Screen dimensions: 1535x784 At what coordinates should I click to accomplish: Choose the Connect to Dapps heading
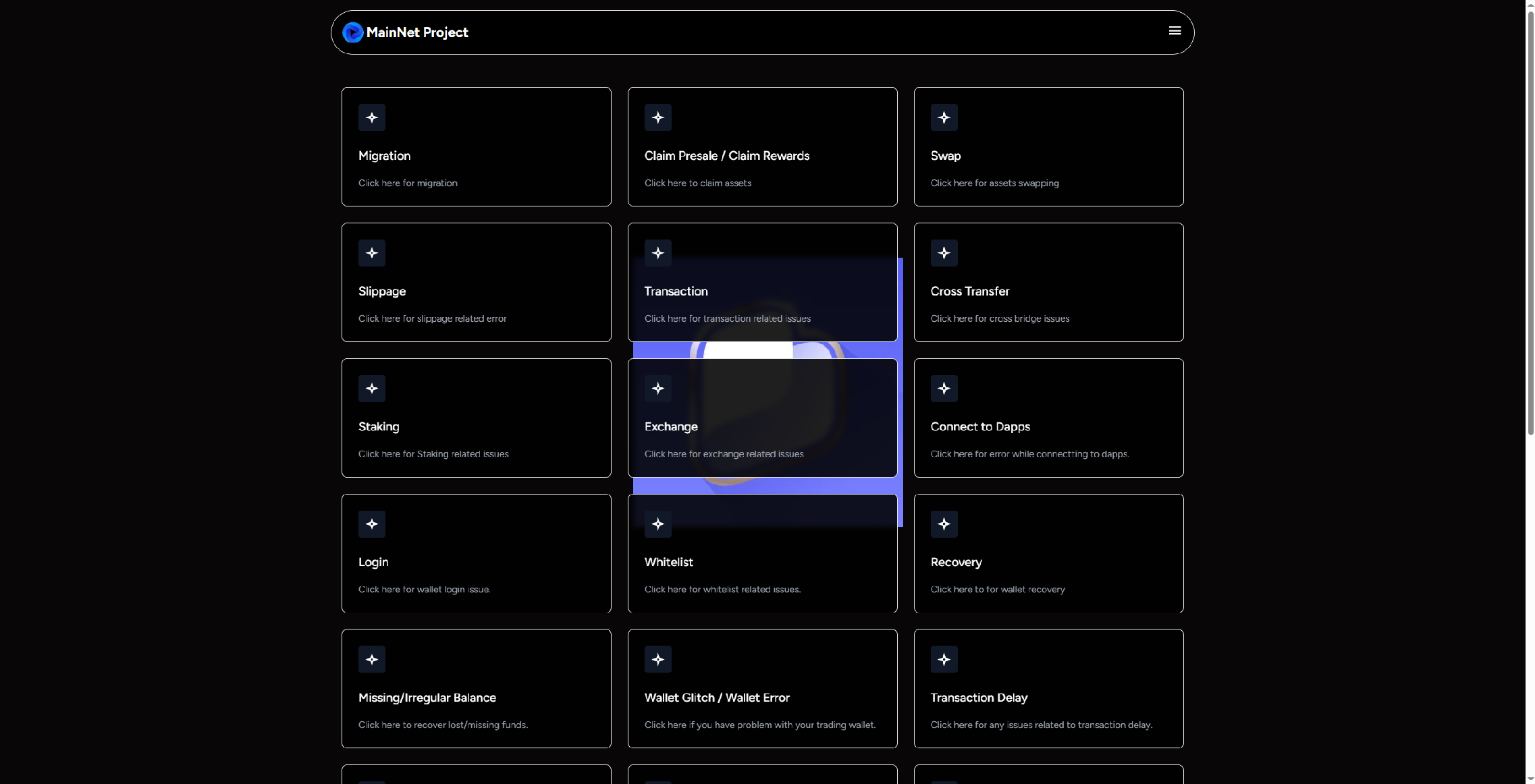(x=980, y=427)
